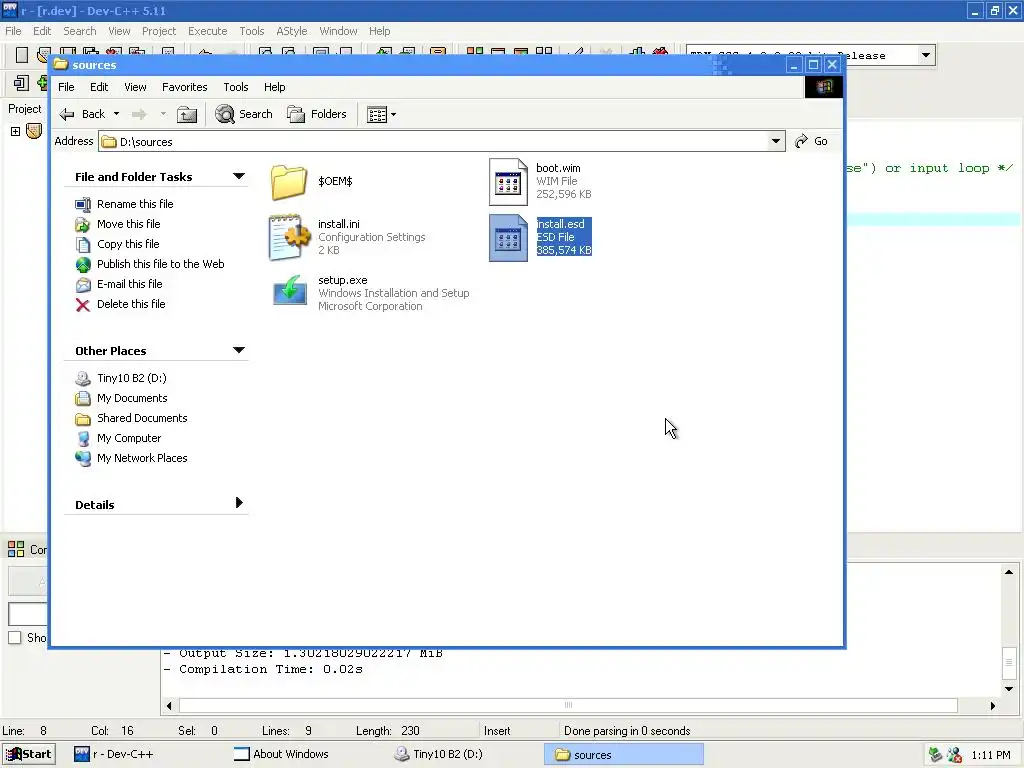Open Dev-C++ Search menu
Viewport: 1024px width, 768px height.
point(80,31)
